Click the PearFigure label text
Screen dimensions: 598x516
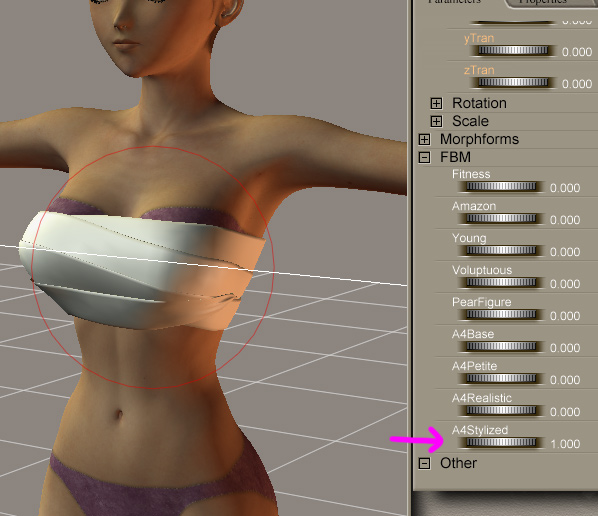coord(482,302)
